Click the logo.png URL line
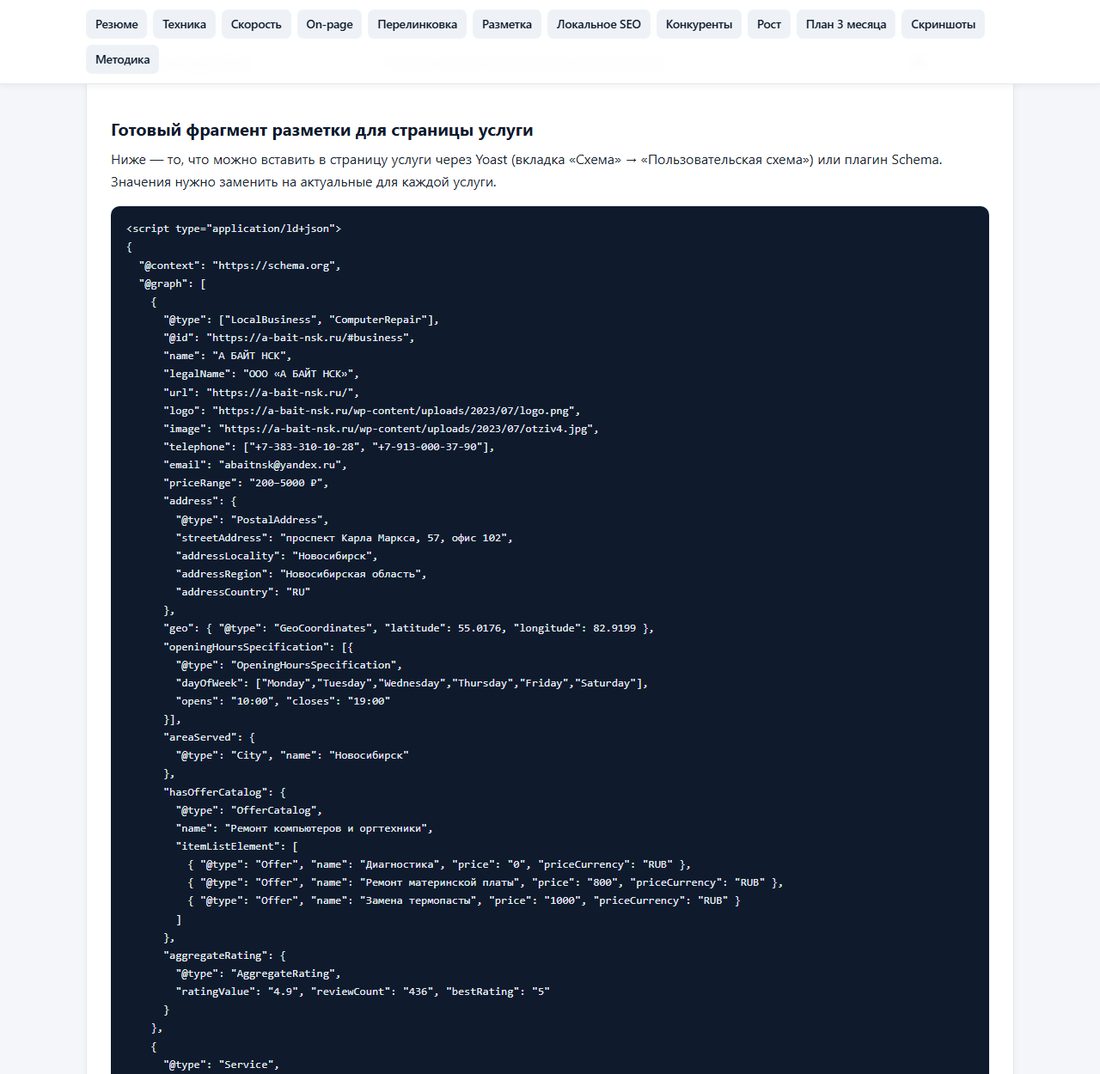 [372, 411]
